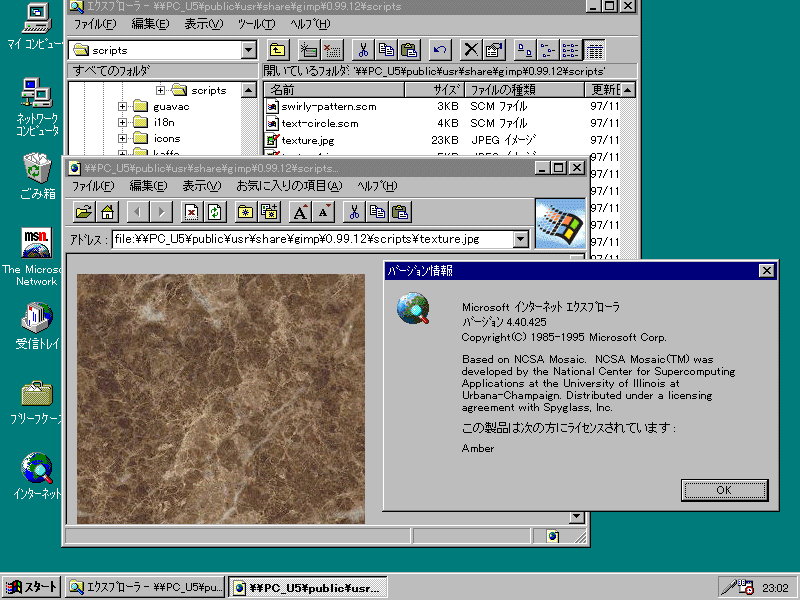Switch Explorer to details view
The height and width of the screenshot is (600, 800).
pyautogui.click(x=594, y=50)
